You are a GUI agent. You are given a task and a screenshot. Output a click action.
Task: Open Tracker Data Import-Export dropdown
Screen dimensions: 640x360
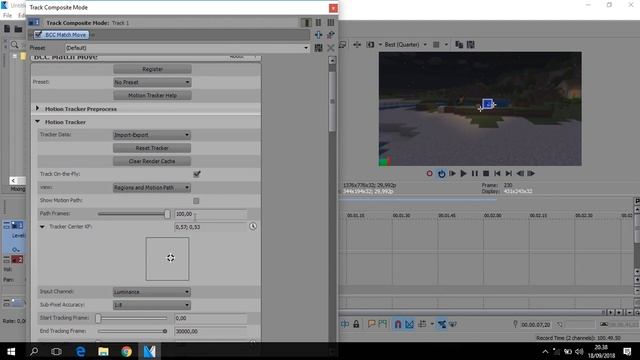coord(152,135)
